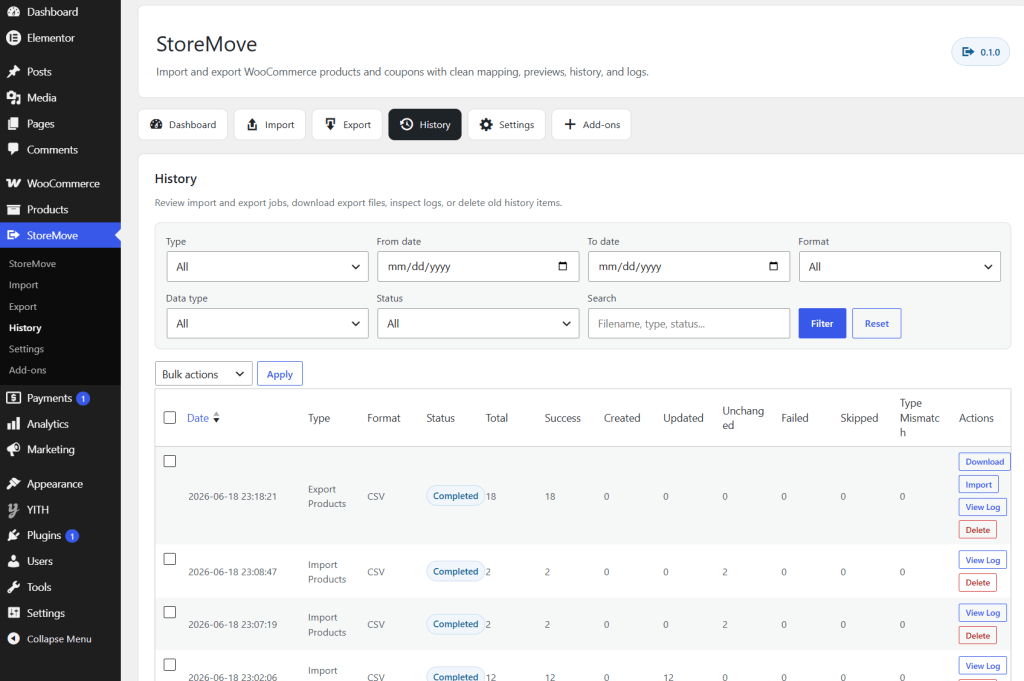
Task: Select the History tab
Action: point(425,124)
